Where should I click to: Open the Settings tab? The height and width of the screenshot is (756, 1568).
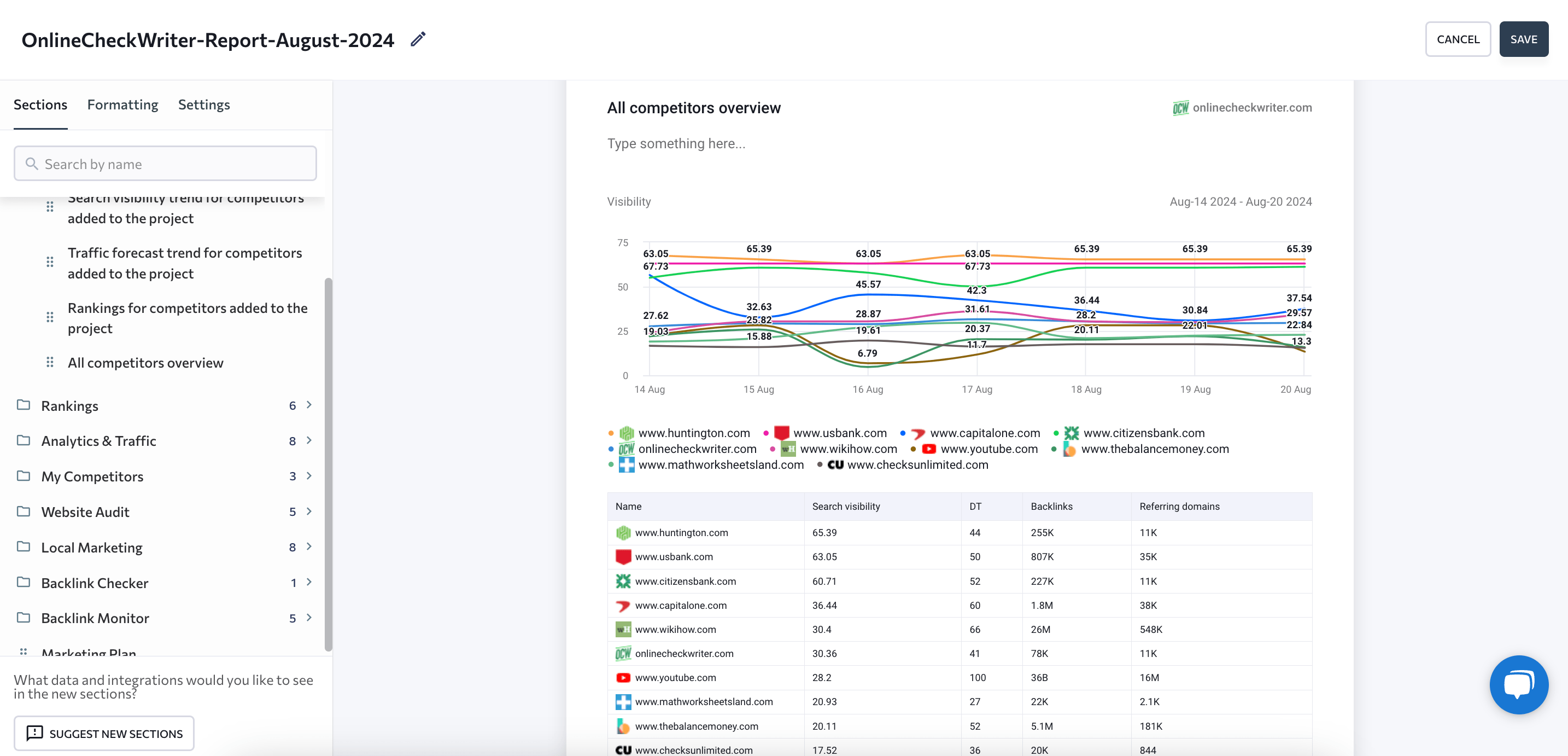click(x=204, y=105)
